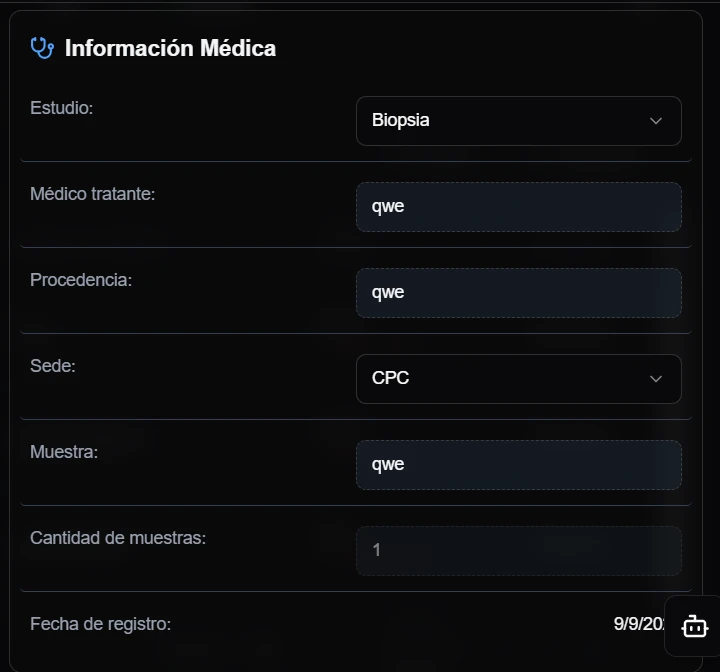The height and width of the screenshot is (672, 720).
Task: Click the chevron arrow in the Sede selector
Action: tap(656, 379)
